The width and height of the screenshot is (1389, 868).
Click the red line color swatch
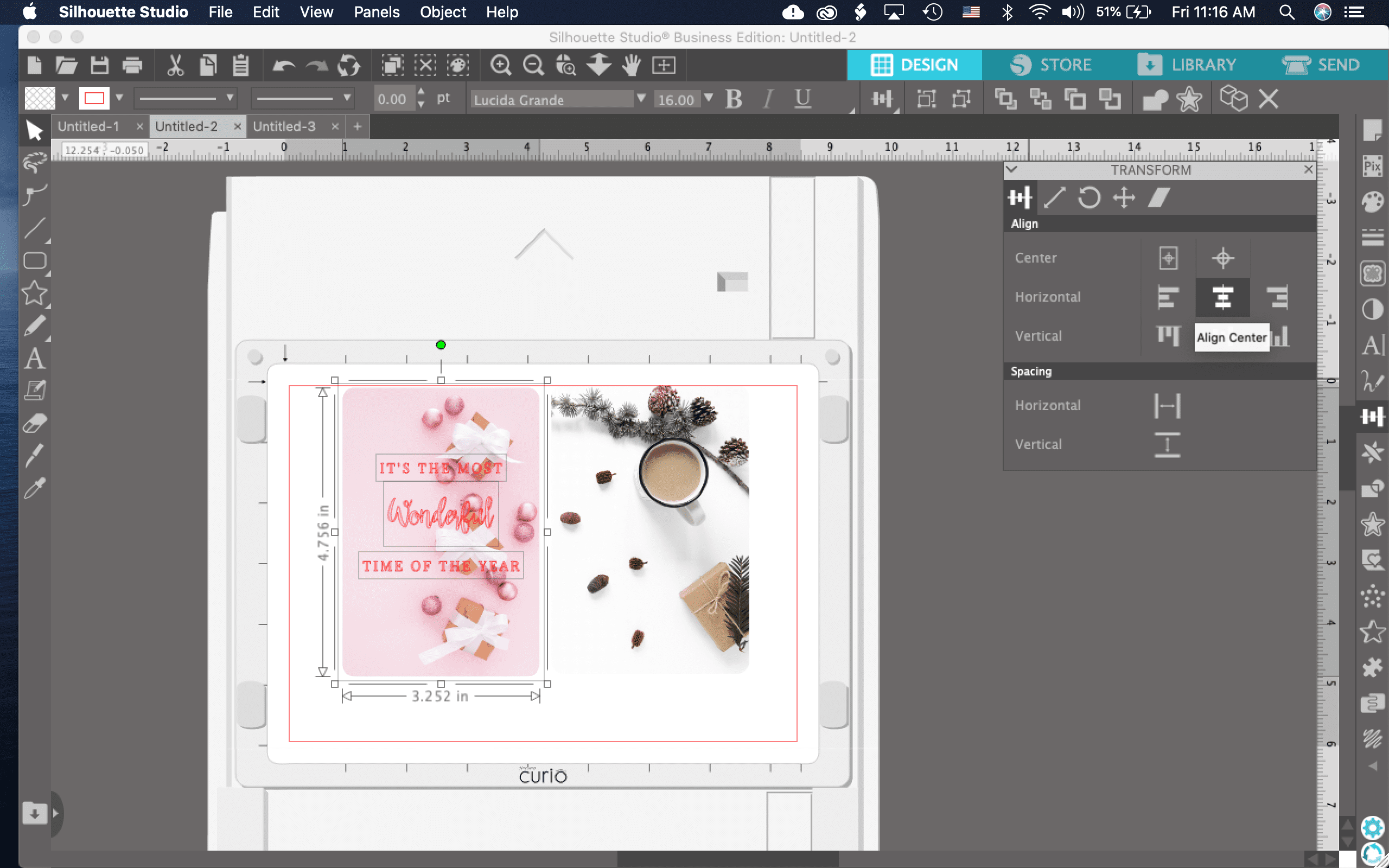coord(94,98)
